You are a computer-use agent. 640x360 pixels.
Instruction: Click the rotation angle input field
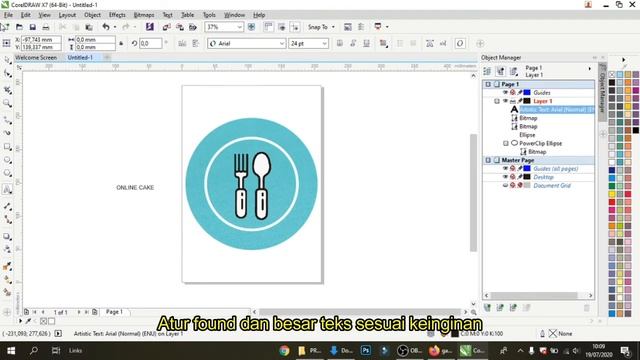point(150,43)
